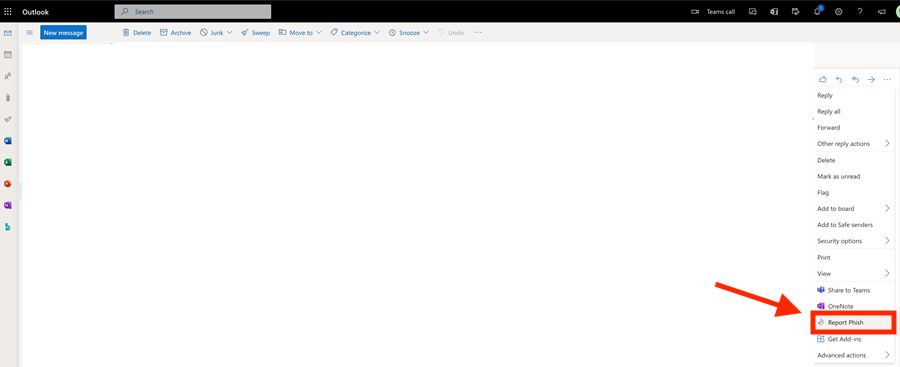Open Calendar in the left rail
This screenshot has width=900, height=367.
(x=8, y=55)
